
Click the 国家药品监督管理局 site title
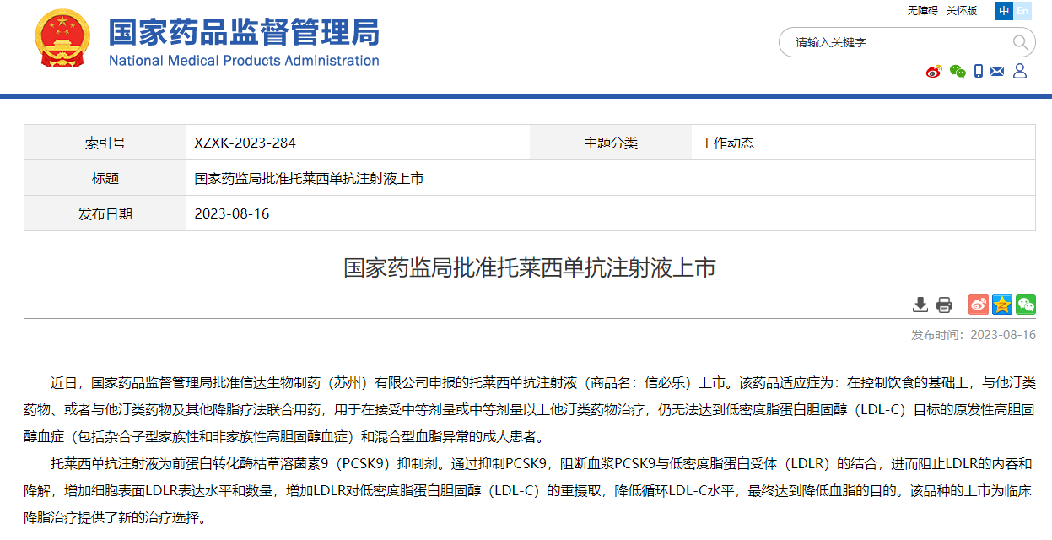click(x=243, y=33)
